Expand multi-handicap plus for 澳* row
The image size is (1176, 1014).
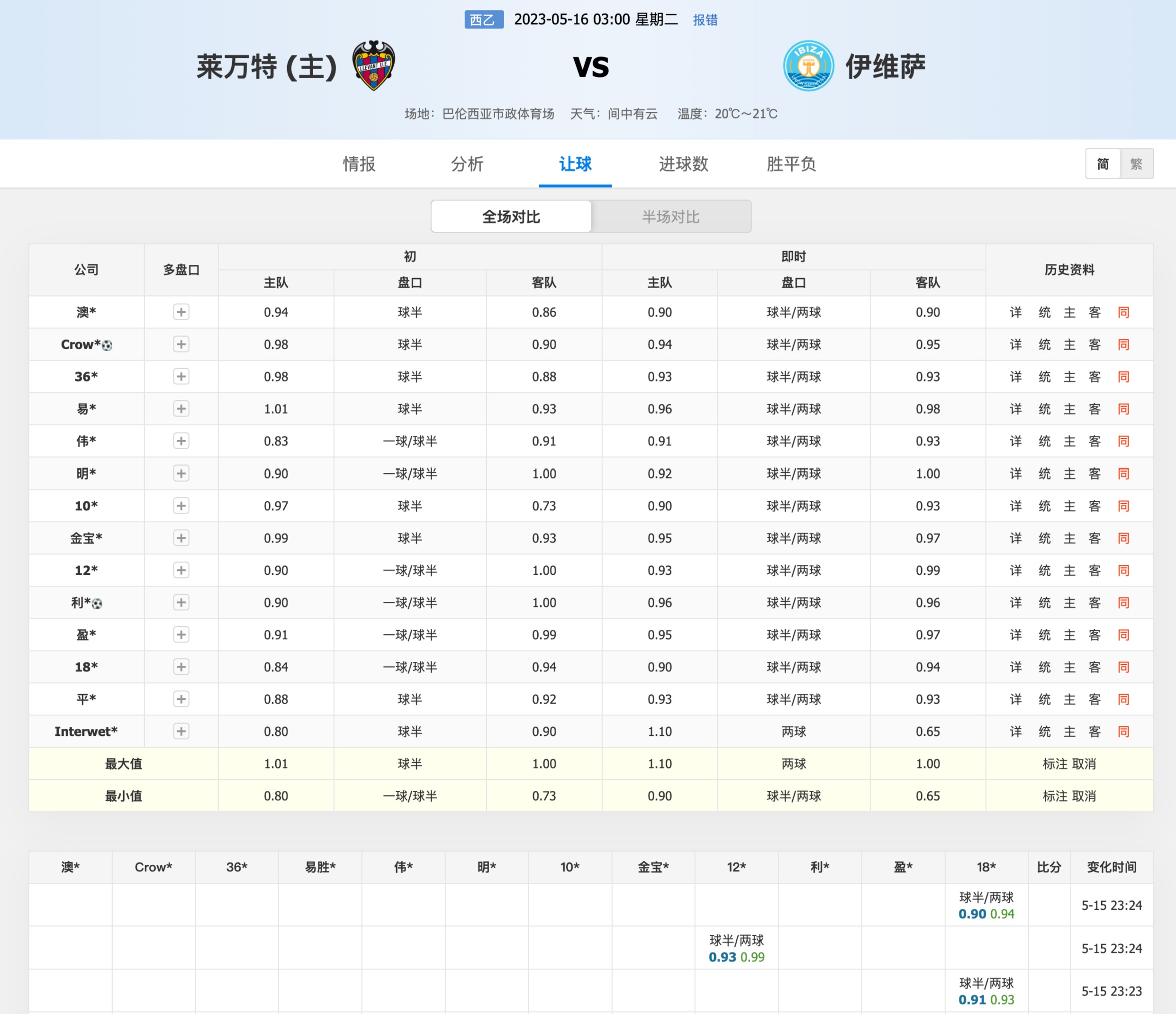pos(181,312)
